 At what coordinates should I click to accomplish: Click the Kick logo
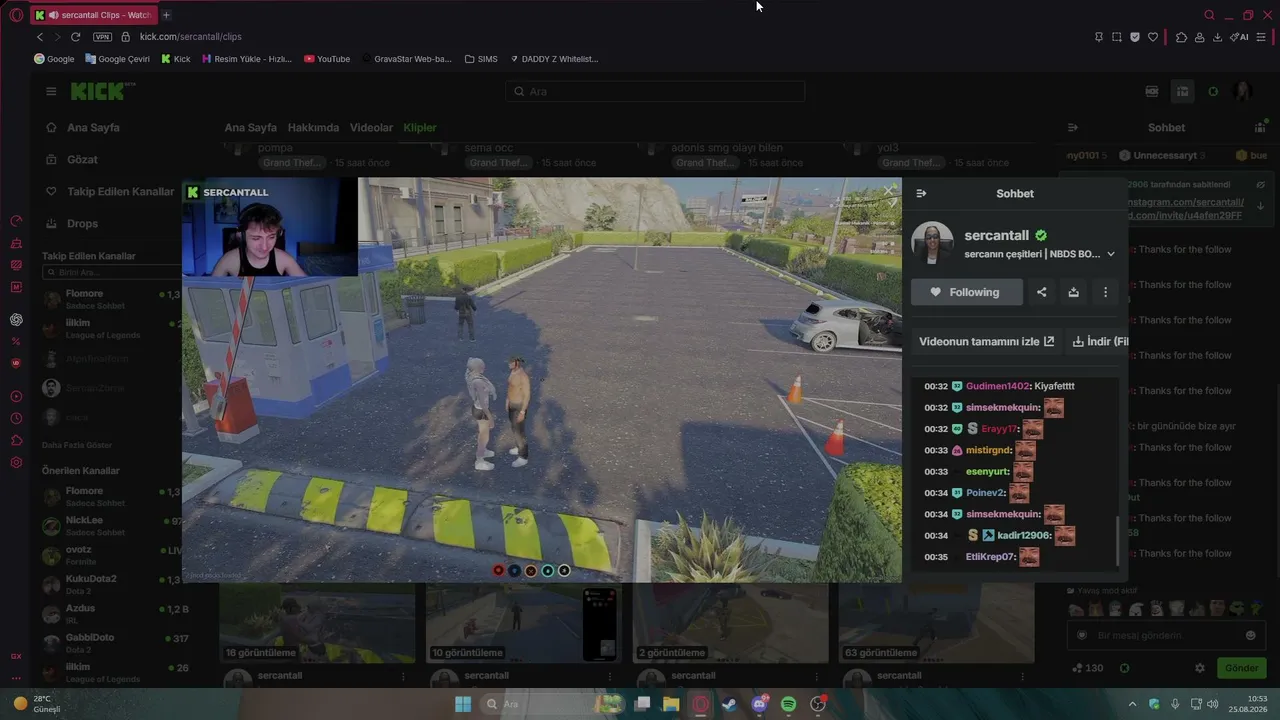(98, 91)
